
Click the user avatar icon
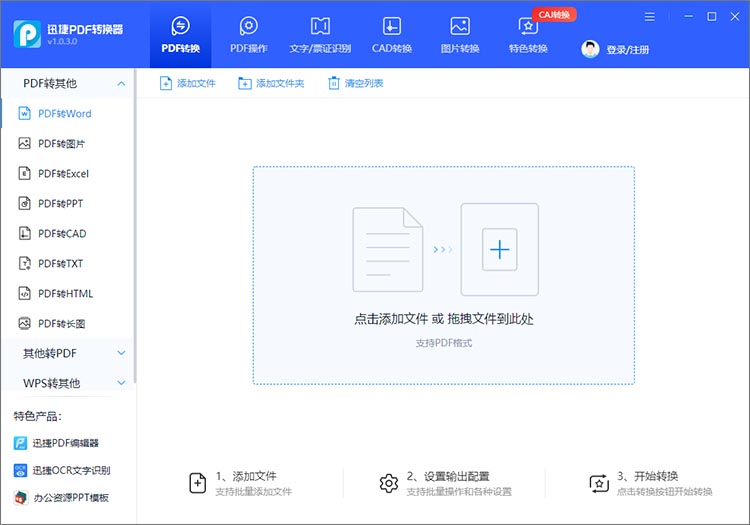[590, 49]
